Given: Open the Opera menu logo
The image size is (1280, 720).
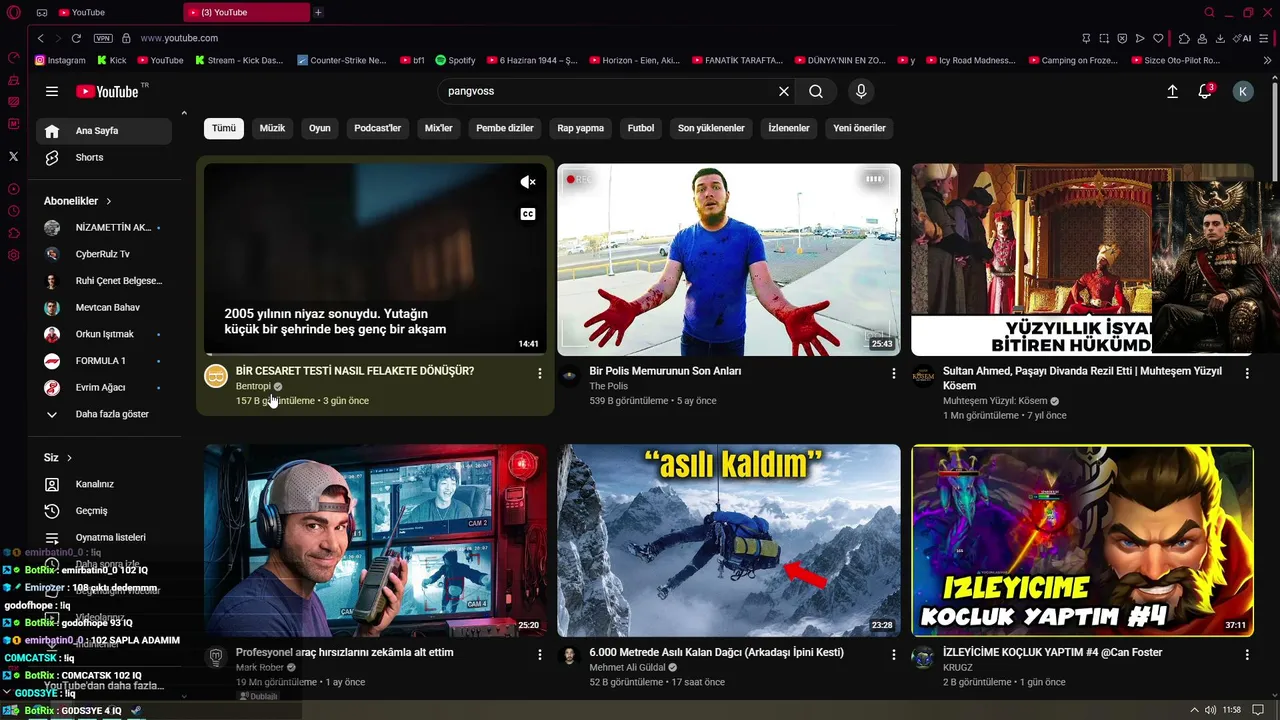Looking at the screenshot, I should pos(13,12).
